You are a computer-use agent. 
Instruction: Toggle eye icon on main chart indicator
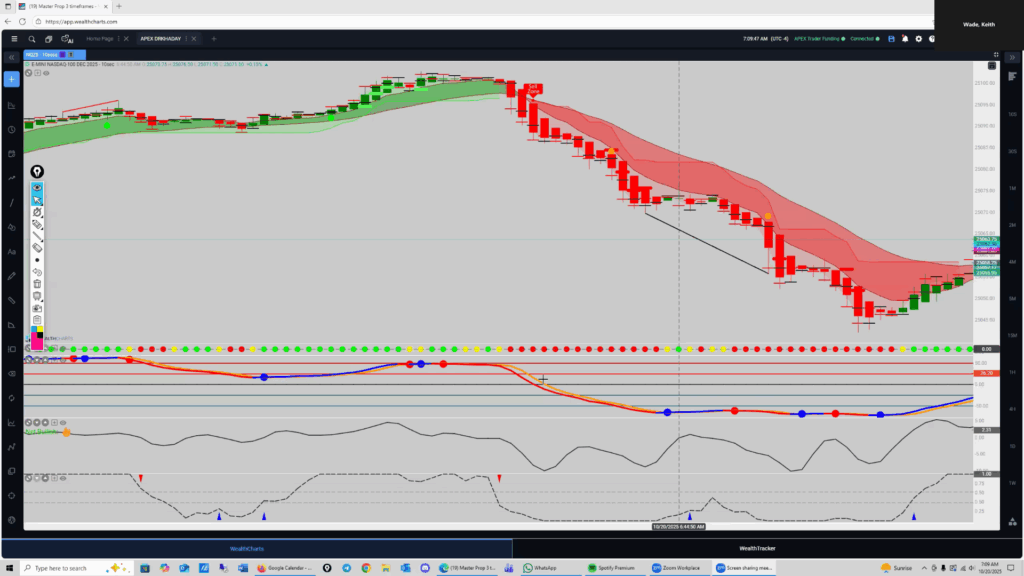pos(47,72)
